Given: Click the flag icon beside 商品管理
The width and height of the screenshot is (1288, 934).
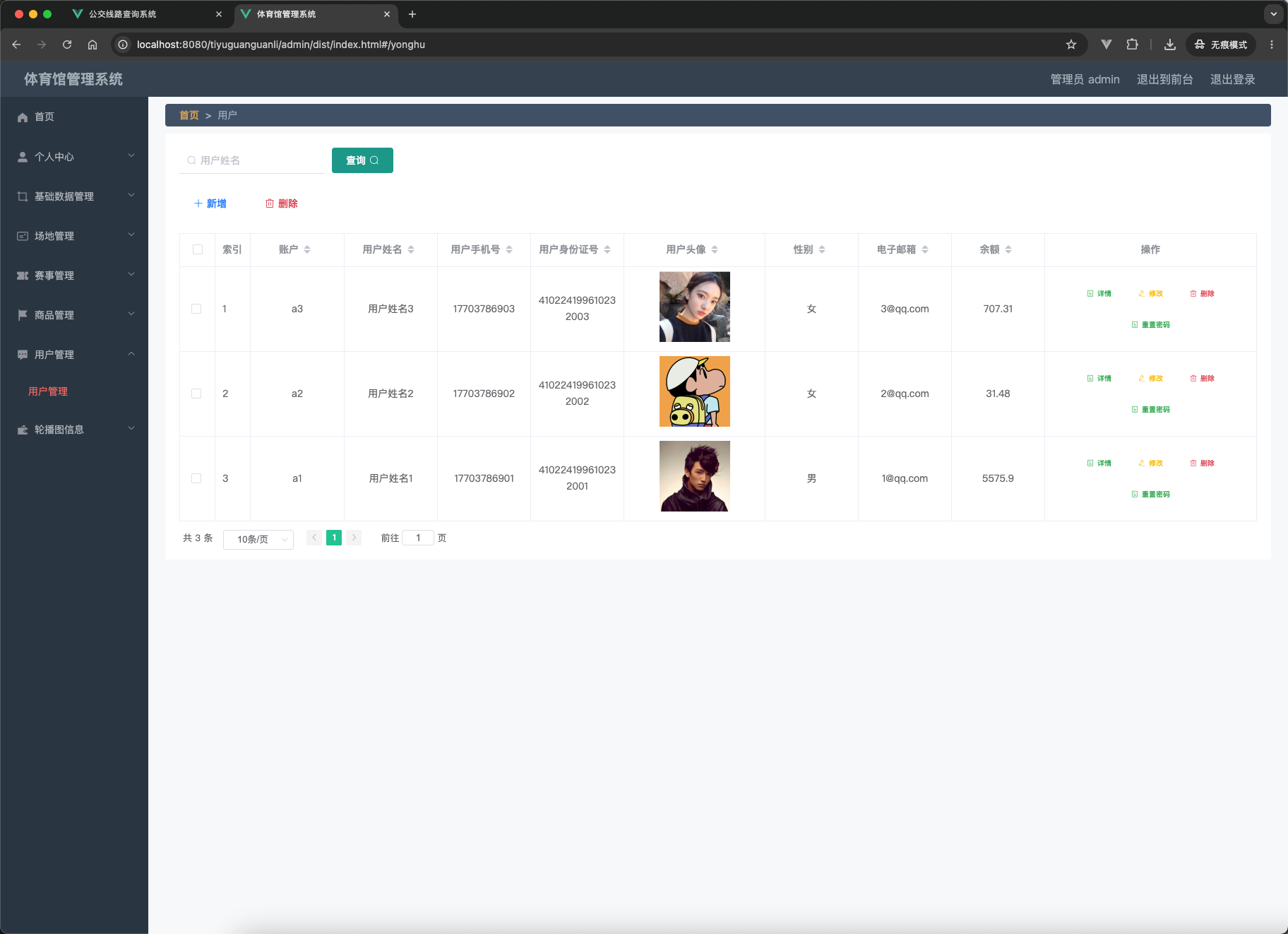Looking at the screenshot, I should [x=23, y=315].
